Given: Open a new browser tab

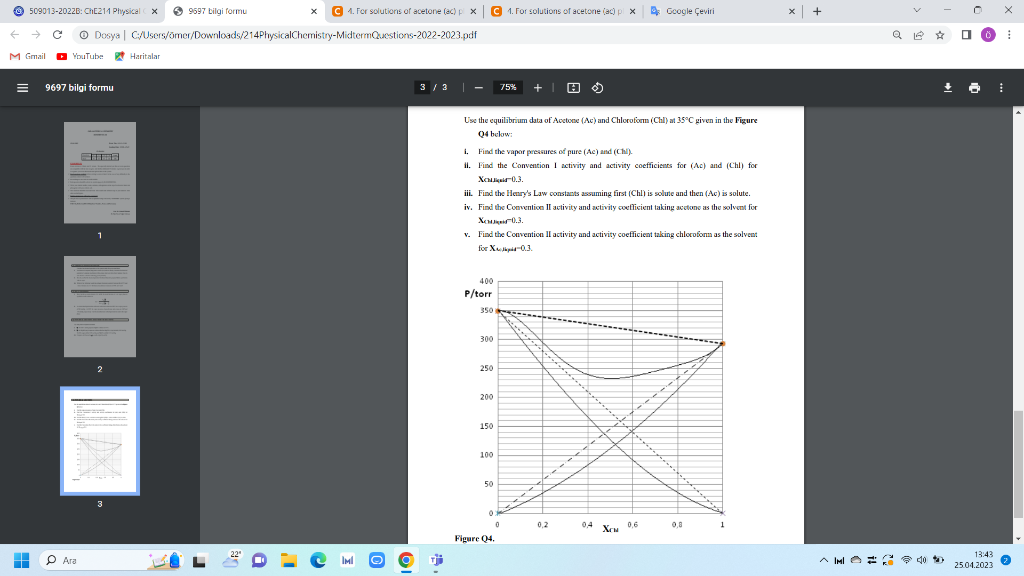Looking at the screenshot, I should [817, 11].
